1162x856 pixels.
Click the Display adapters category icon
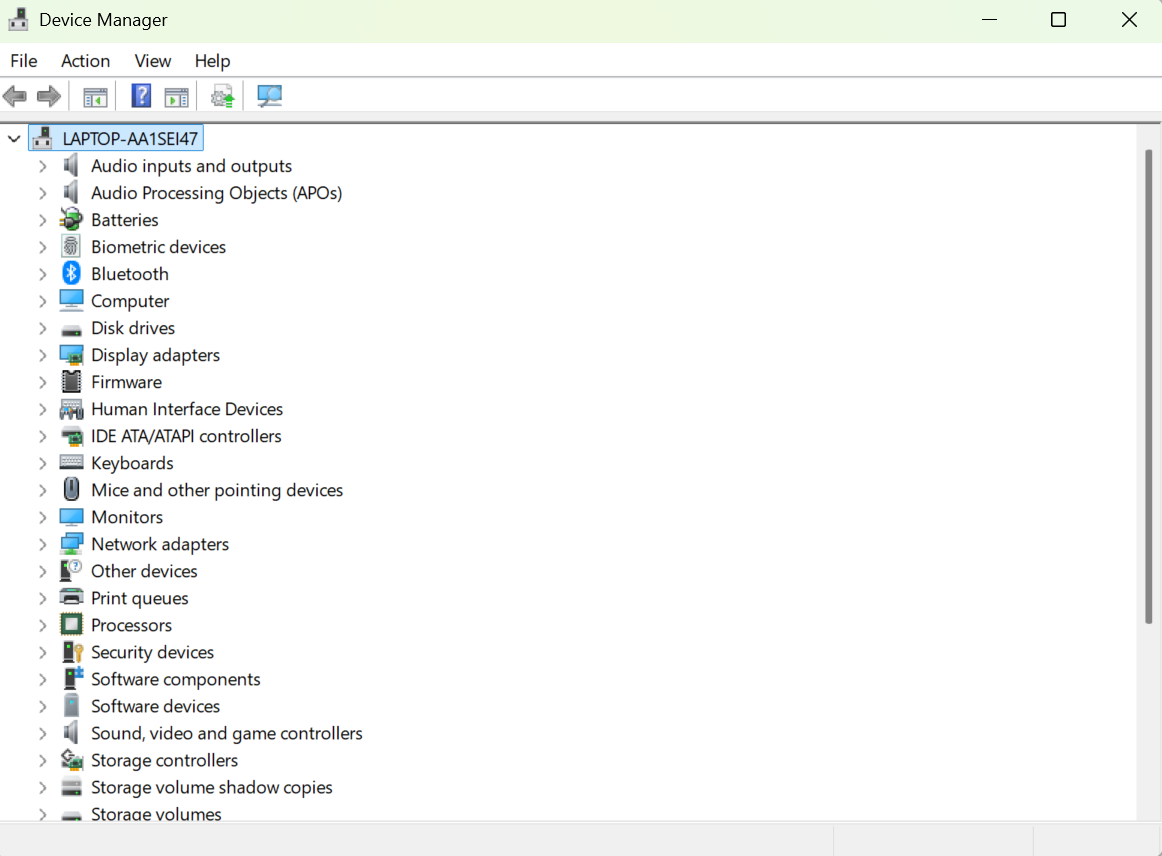[71, 355]
